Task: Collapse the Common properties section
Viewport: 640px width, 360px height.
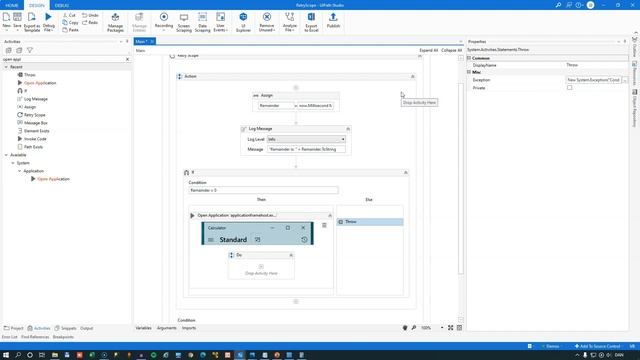Action: point(469,58)
